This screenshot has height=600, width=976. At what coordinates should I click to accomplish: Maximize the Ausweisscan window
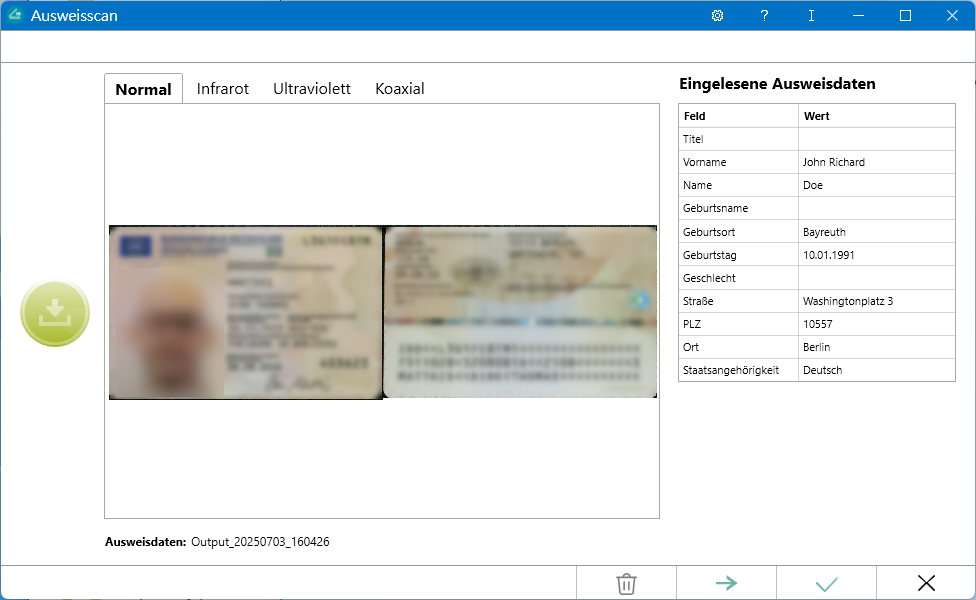905,15
